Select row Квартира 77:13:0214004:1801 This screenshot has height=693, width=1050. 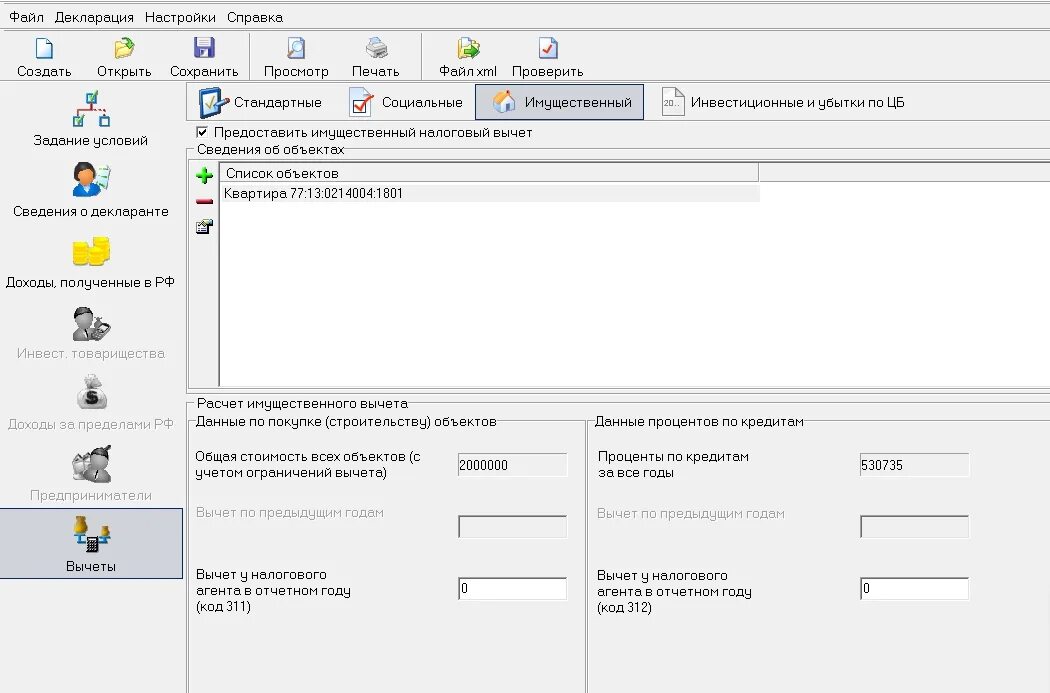pos(490,194)
